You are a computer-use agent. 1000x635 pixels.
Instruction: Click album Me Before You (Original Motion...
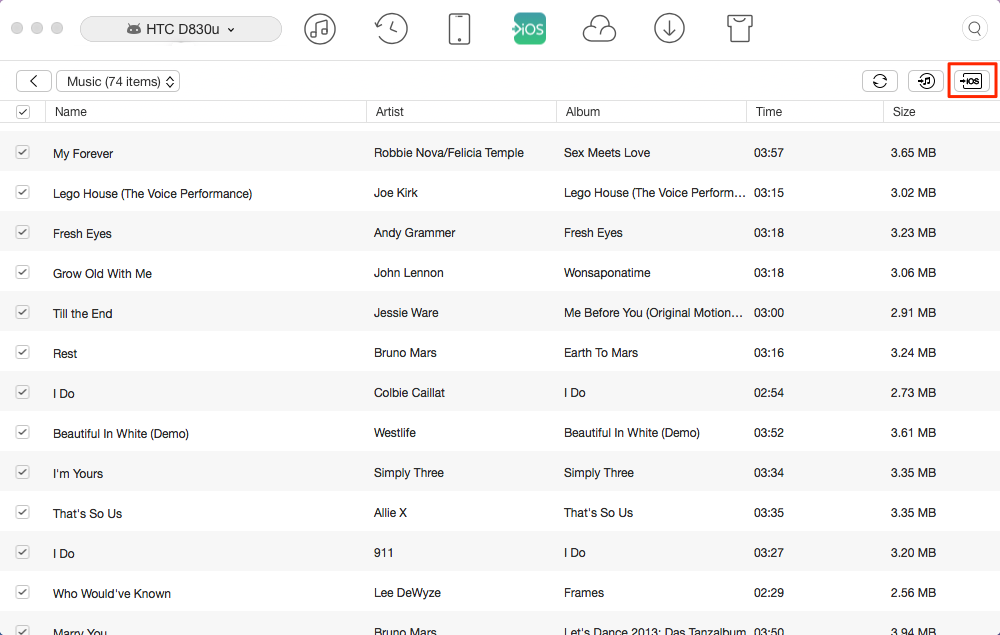point(653,313)
